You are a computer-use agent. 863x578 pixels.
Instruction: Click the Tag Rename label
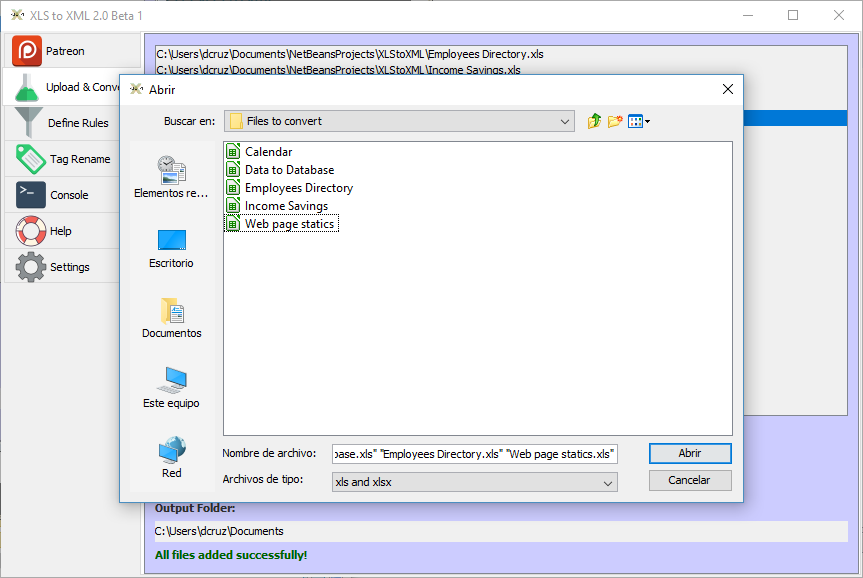coord(80,159)
